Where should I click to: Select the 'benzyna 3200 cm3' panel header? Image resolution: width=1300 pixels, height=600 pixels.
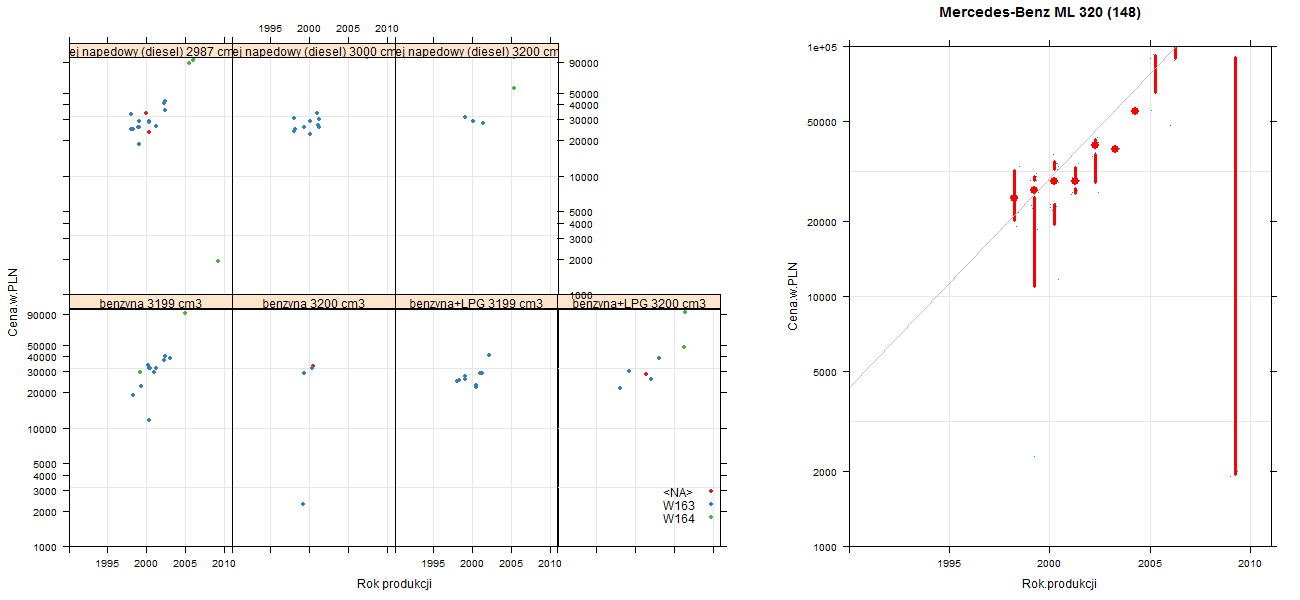click(314, 303)
